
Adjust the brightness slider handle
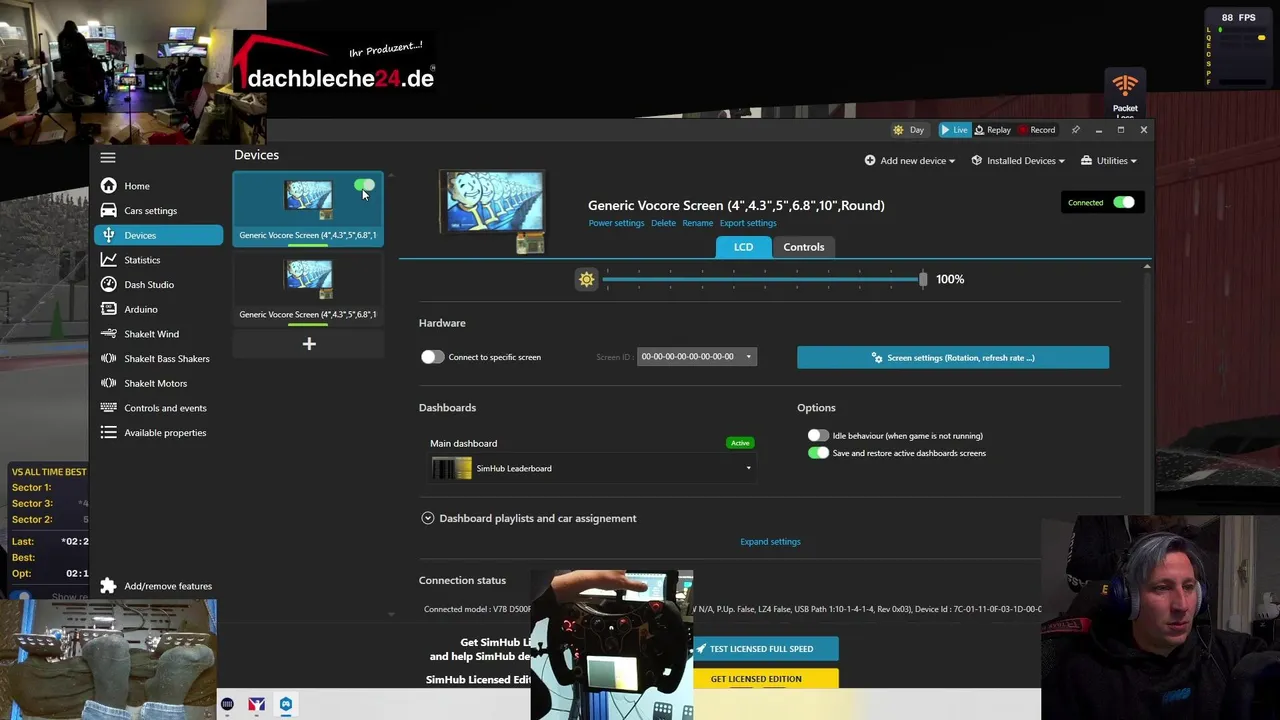tap(923, 280)
